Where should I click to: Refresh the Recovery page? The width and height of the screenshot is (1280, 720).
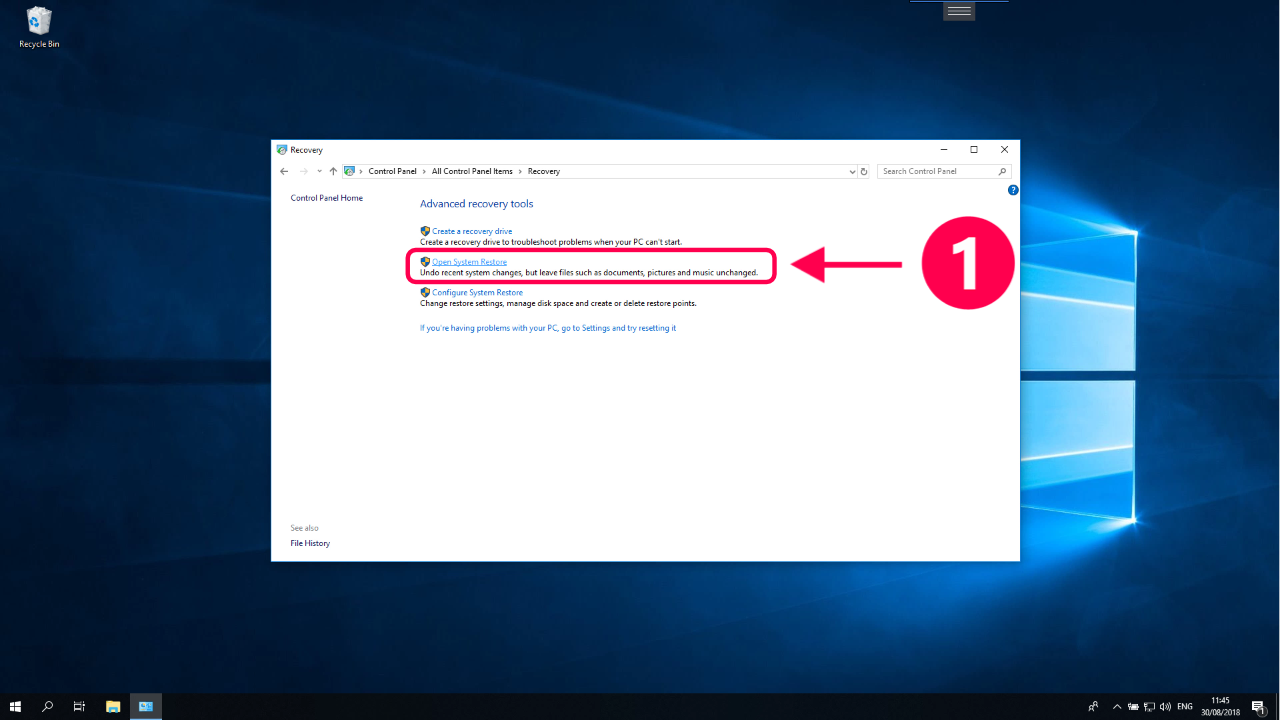coord(864,171)
